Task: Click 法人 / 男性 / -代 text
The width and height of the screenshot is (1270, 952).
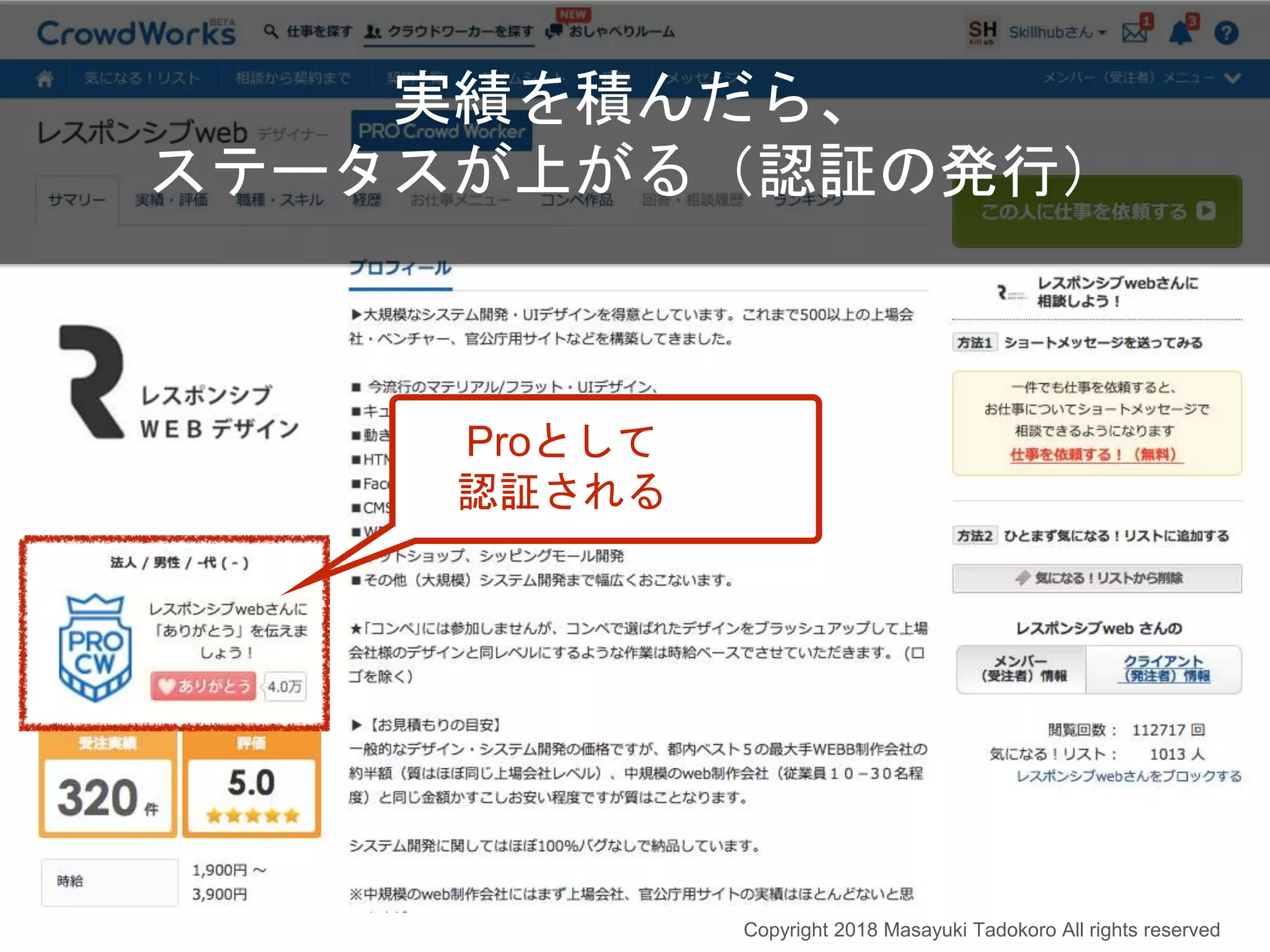Action: (x=180, y=562)
